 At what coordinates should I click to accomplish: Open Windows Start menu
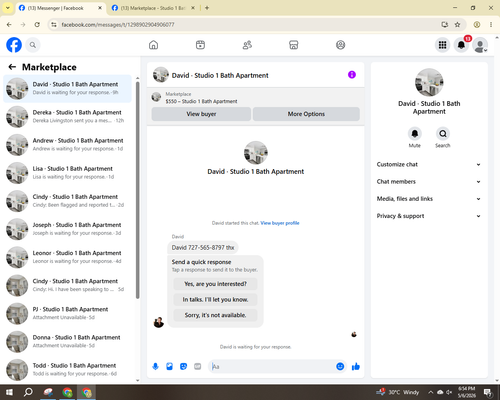pos(9,392)
